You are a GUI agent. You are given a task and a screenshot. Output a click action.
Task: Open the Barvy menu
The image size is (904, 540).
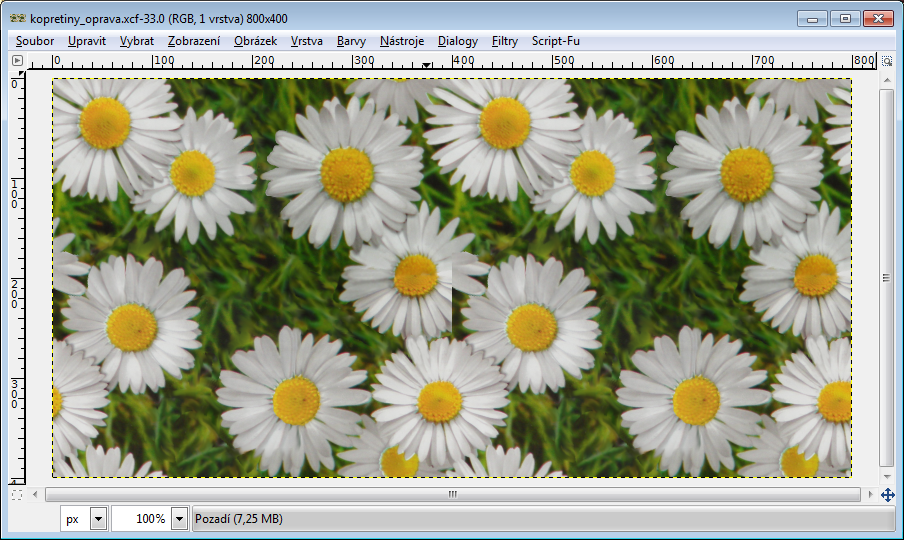click(351, 41)
